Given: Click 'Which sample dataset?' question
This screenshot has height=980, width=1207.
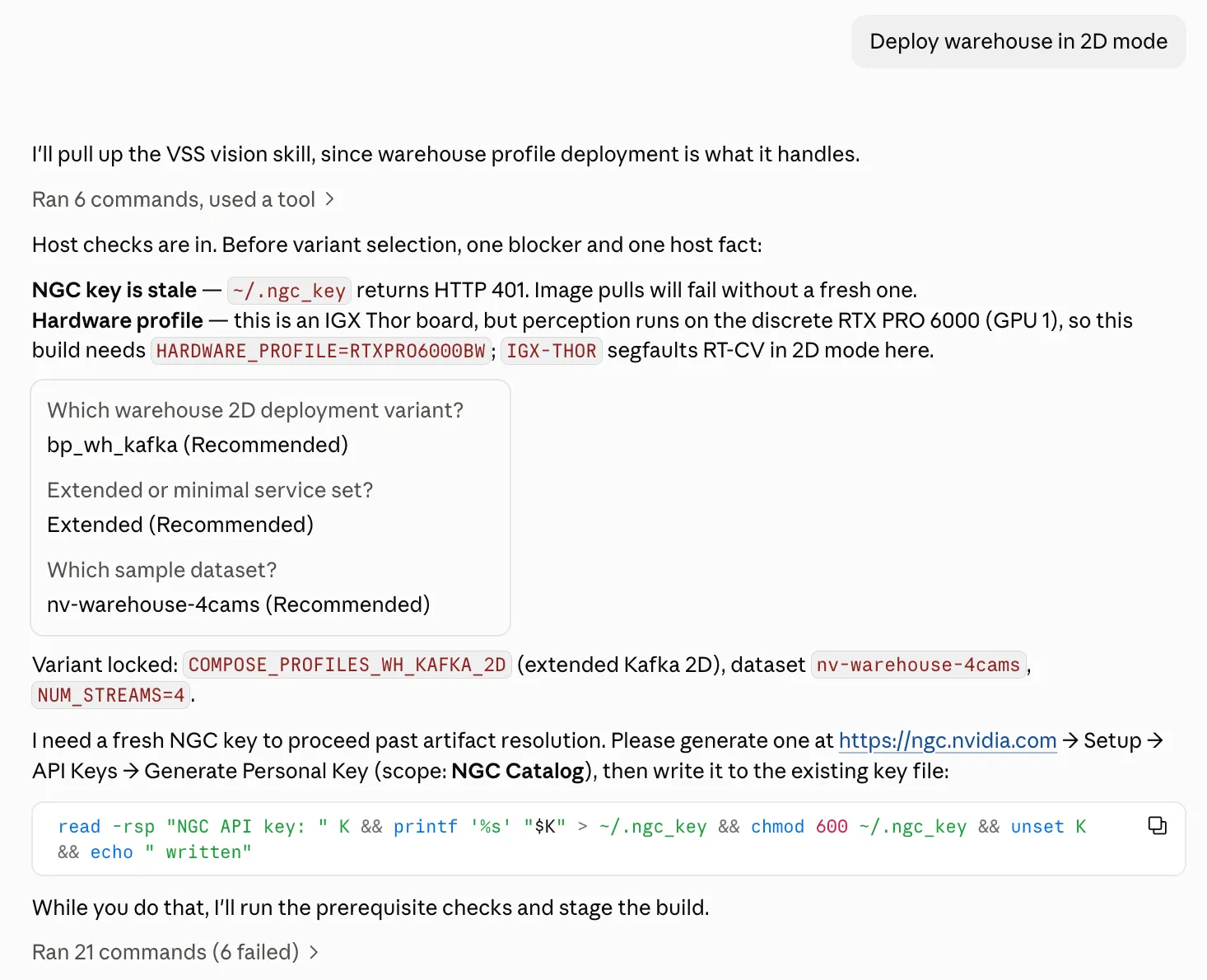Looking at the screenshot, I should click(x=162, y=570).
